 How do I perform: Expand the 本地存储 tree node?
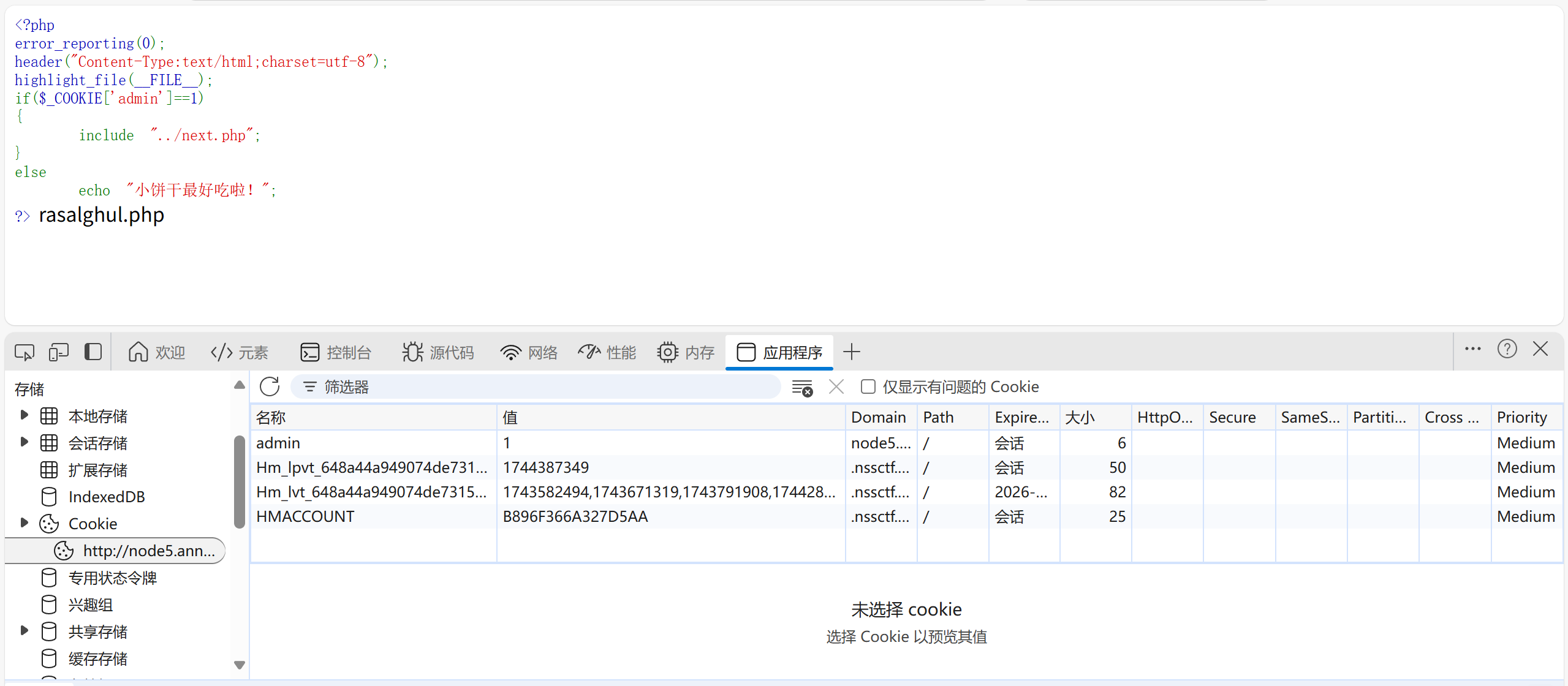pyautogui.click(x=24, y=415)
